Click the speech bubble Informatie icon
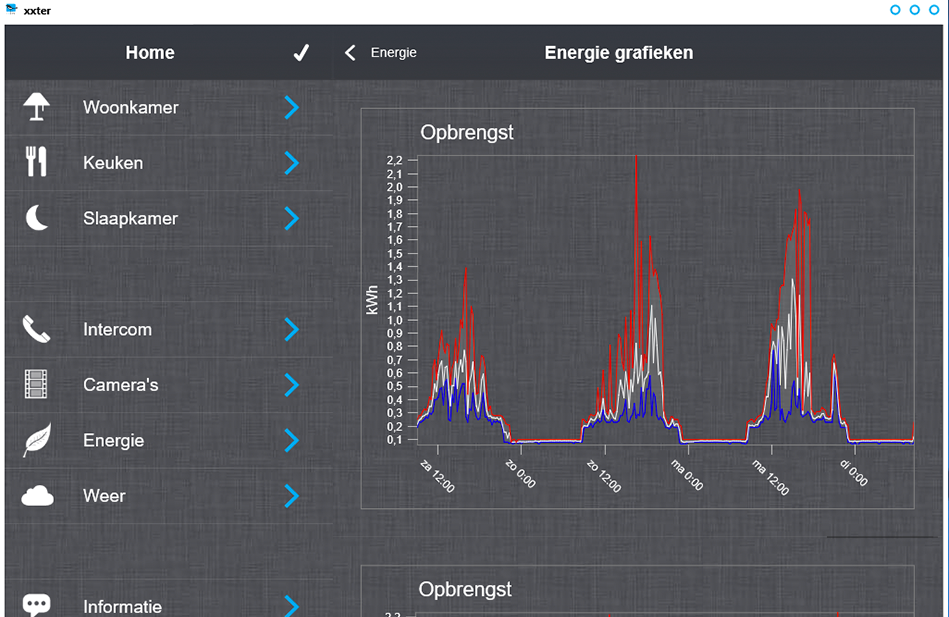Image resolution: width=949 pixels, height=617 pixels. pyautogui.click(x=36, y=605)
